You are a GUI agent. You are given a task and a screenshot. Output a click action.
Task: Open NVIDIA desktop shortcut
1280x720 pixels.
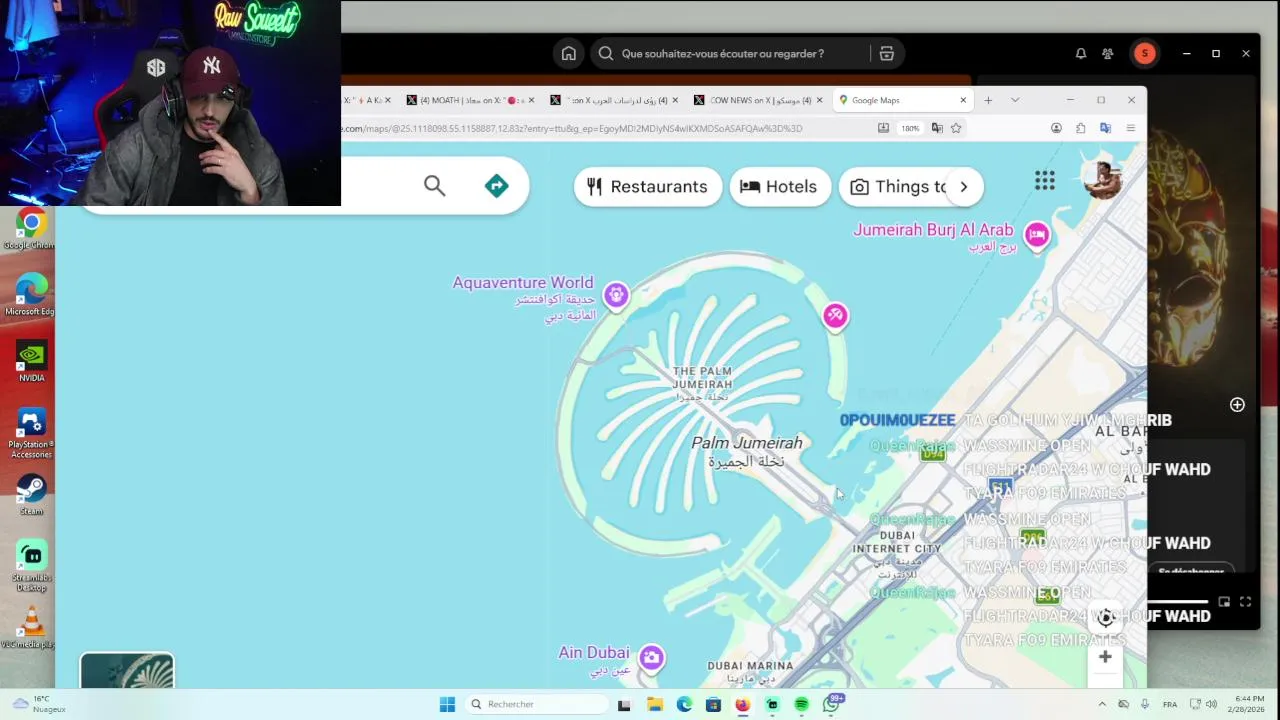[31, 362]
